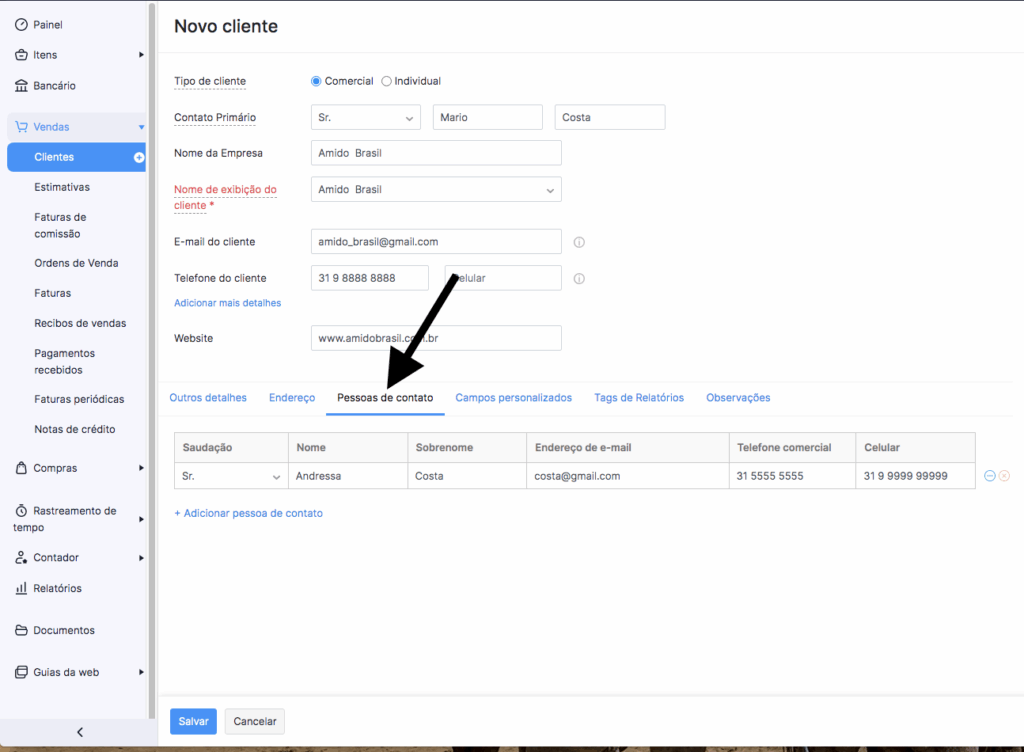Click the info icon next to customer email

tap(579, 242)
